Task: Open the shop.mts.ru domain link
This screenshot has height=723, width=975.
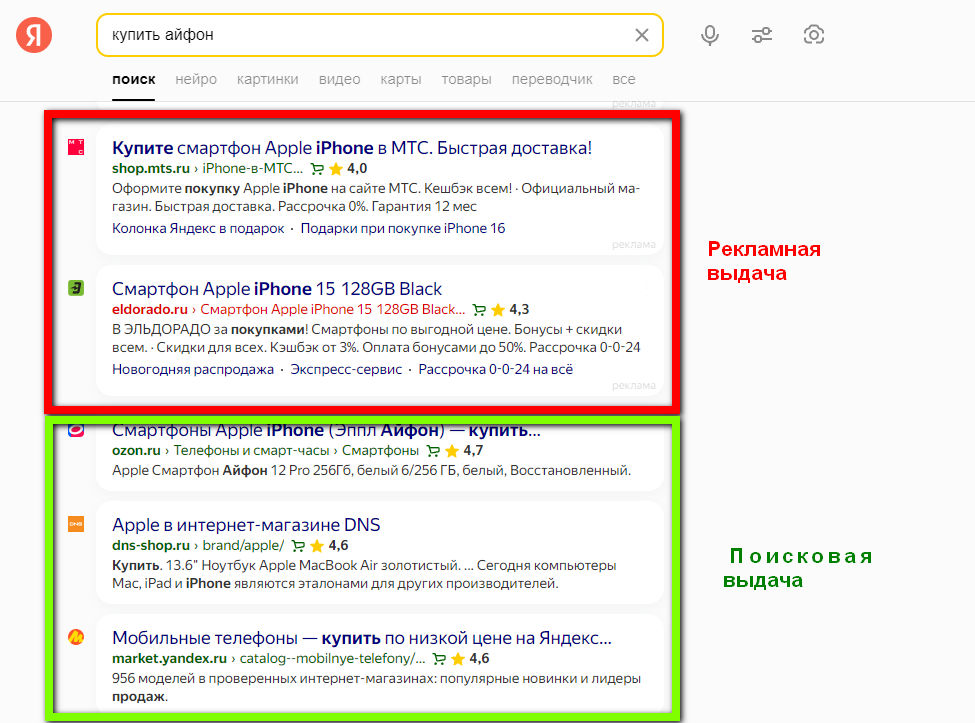Action: (x=150, y=168)
